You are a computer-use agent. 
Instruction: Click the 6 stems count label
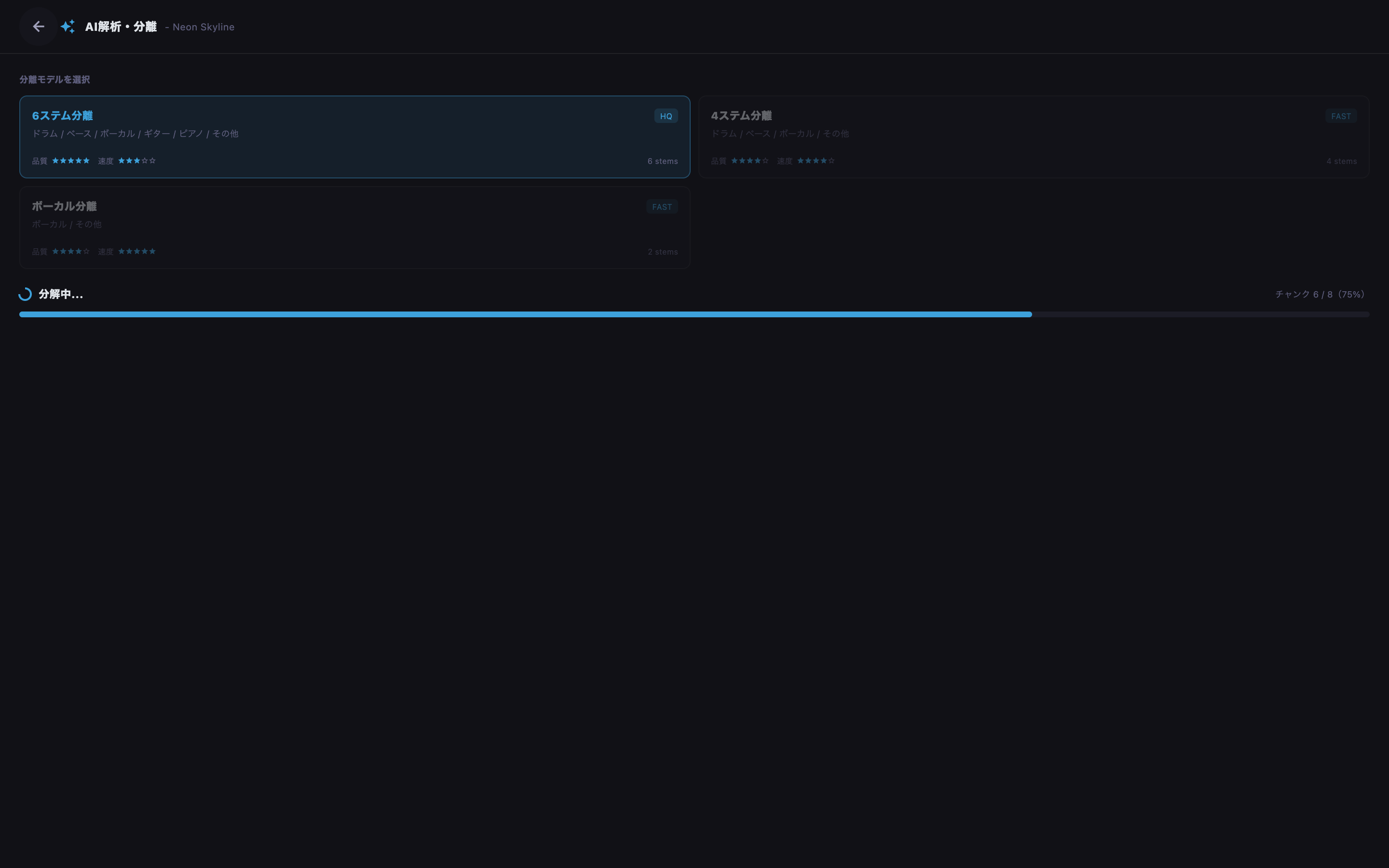click(662, 162)
